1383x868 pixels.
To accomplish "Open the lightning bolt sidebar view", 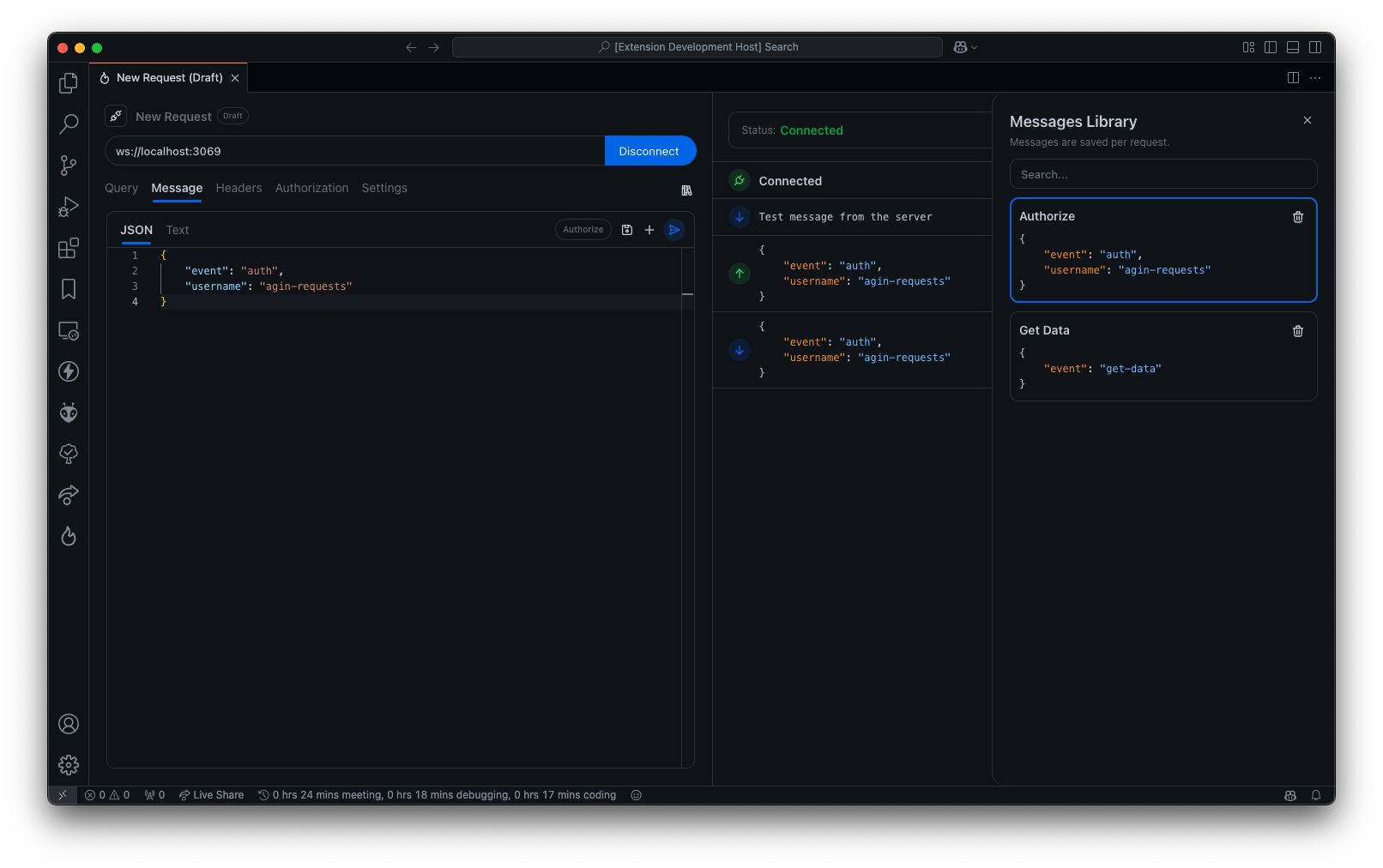I will click(69, 371).
